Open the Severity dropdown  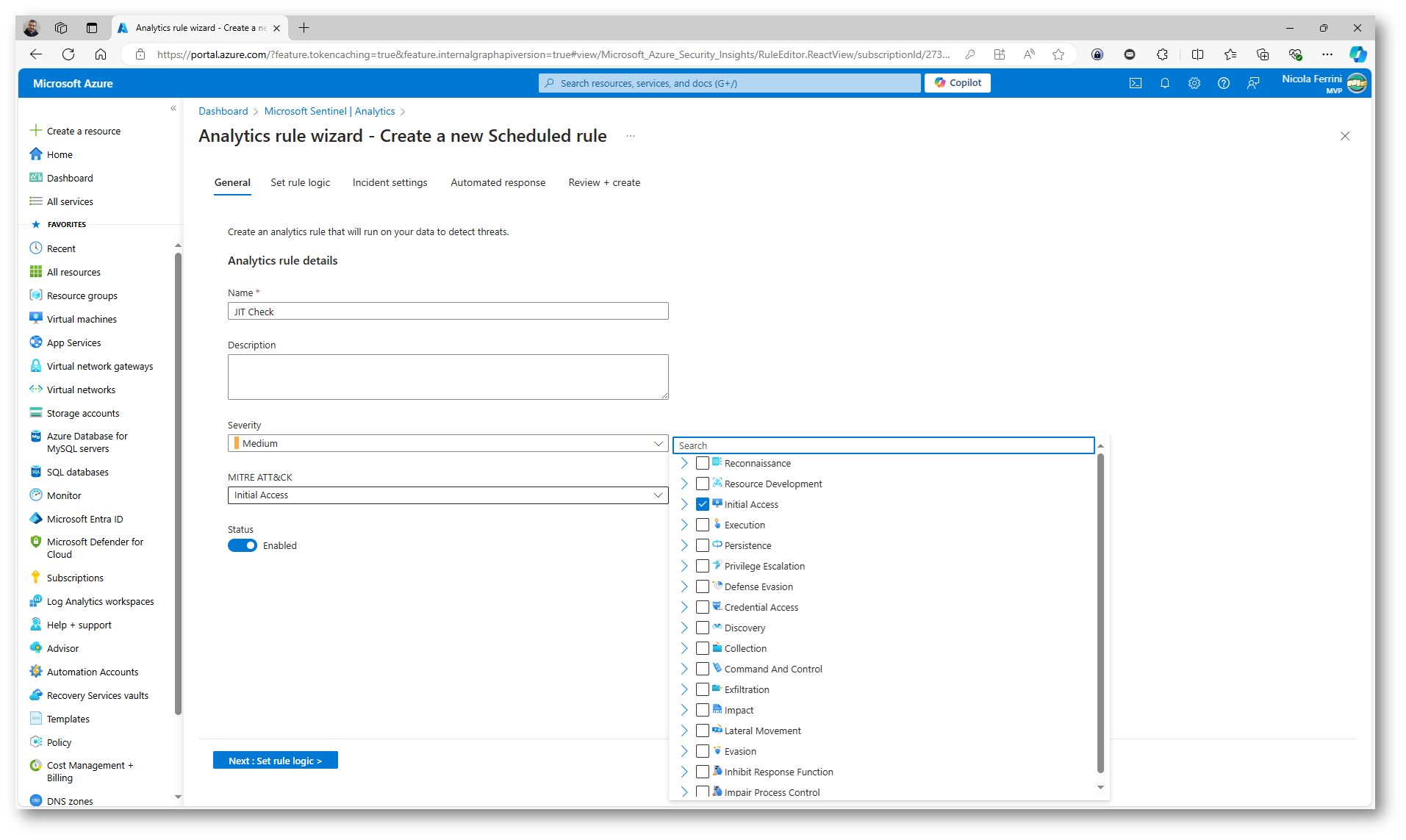click(448, 443)
